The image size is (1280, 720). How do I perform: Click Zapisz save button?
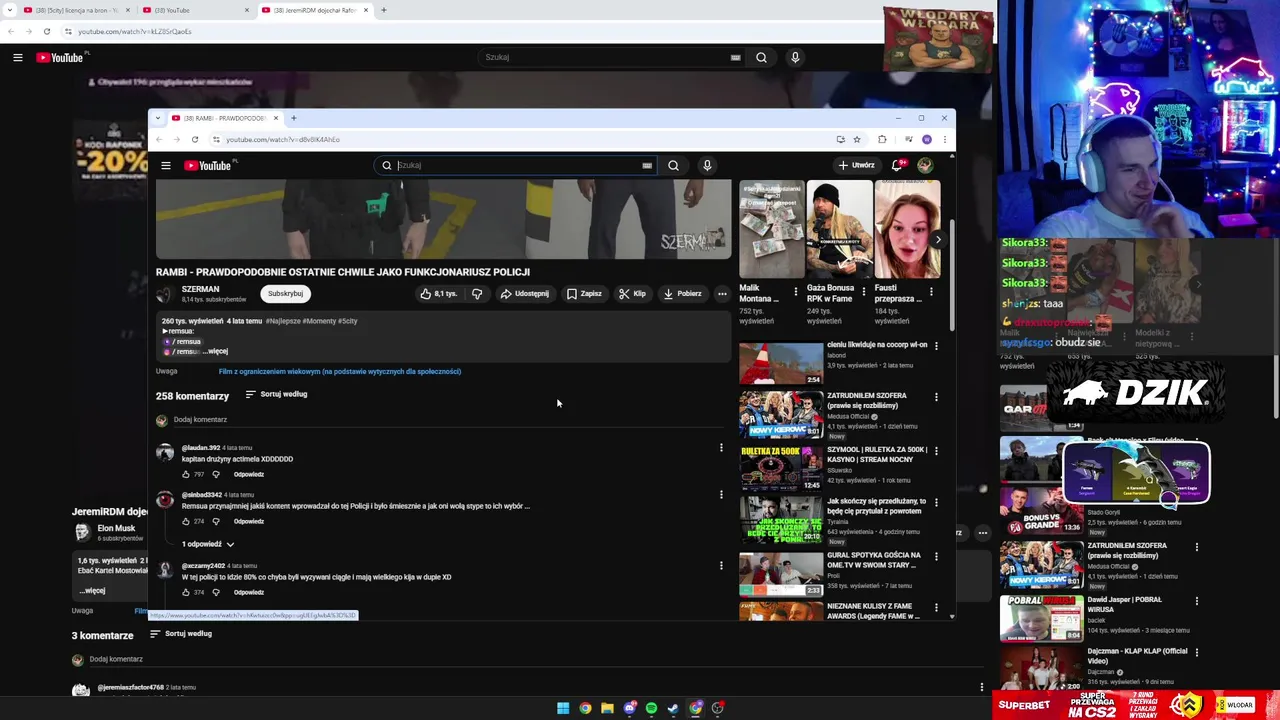pyautogui.click(x=584, y=294)
